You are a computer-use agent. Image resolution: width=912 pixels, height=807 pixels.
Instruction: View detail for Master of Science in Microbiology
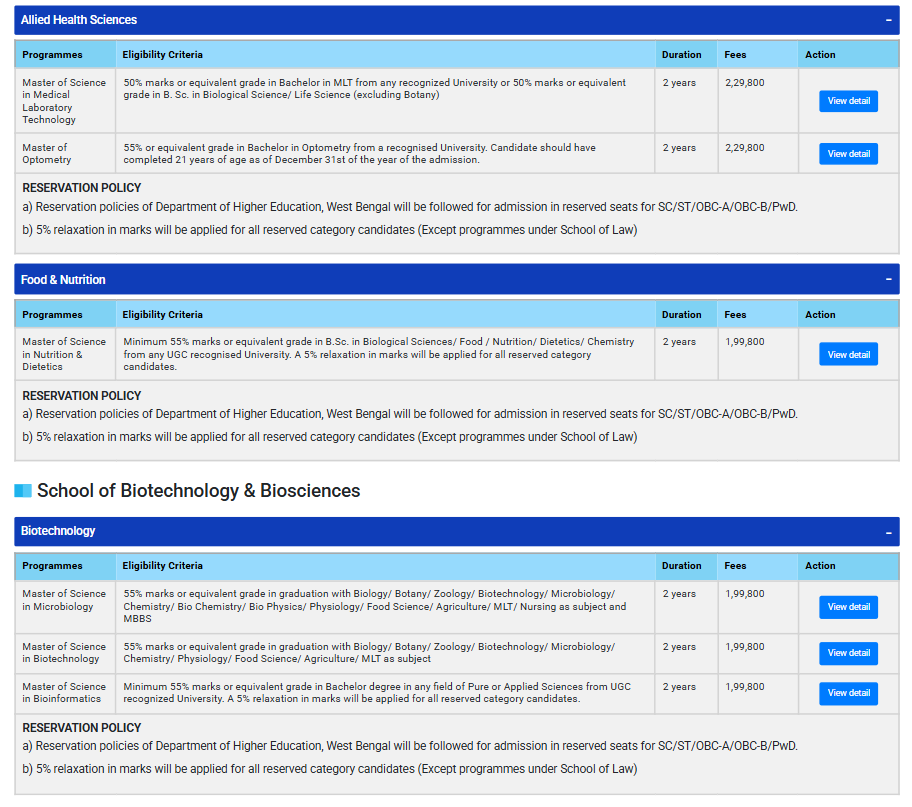(847, 607)
